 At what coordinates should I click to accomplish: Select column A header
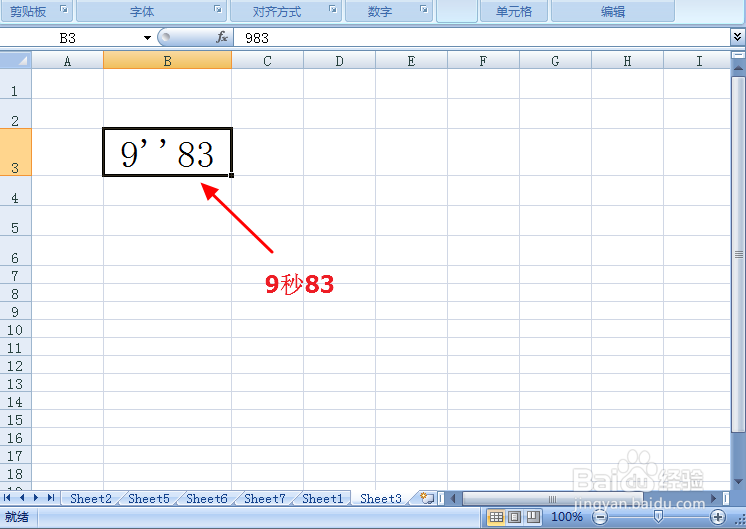tap(68, 61)
